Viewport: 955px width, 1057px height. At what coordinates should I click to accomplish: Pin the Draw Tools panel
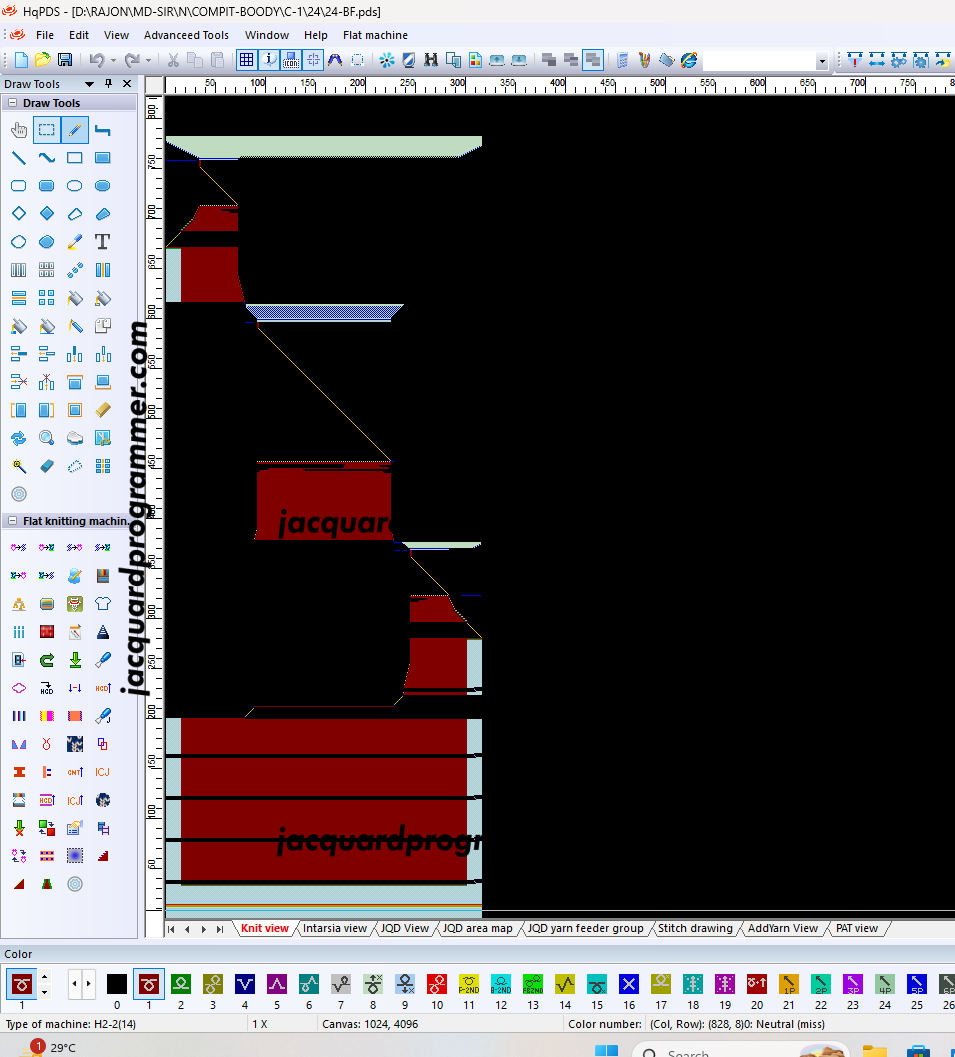109,84
